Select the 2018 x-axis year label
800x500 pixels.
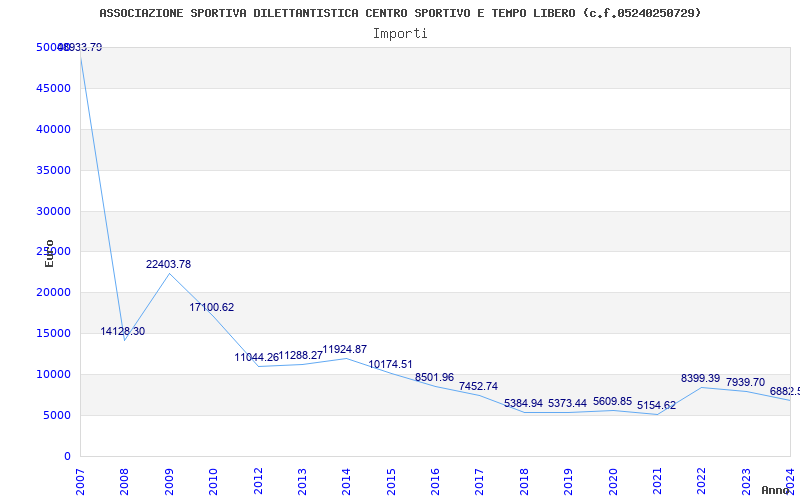[524, 482]
